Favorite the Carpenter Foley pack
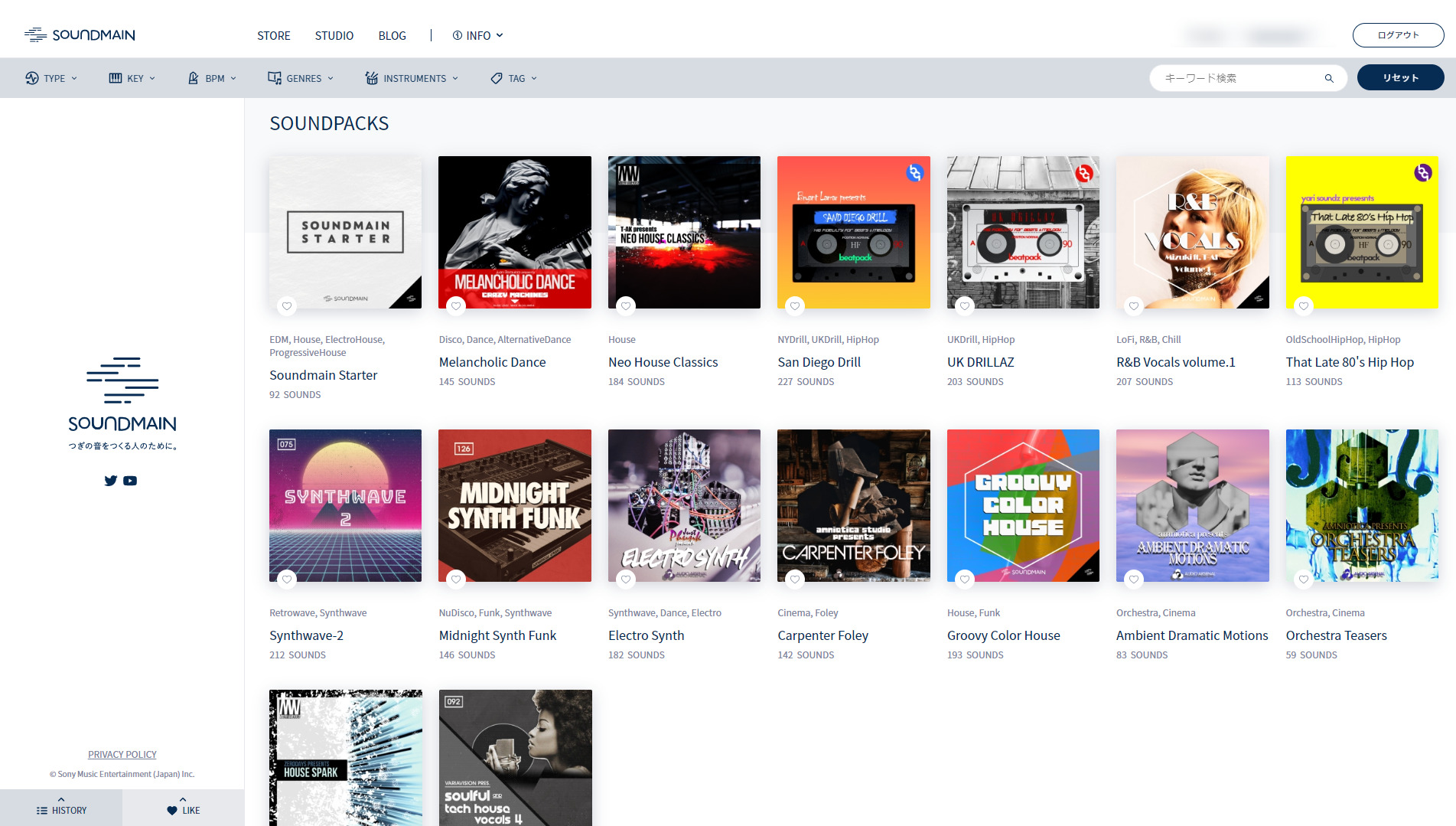 point(796,580)
